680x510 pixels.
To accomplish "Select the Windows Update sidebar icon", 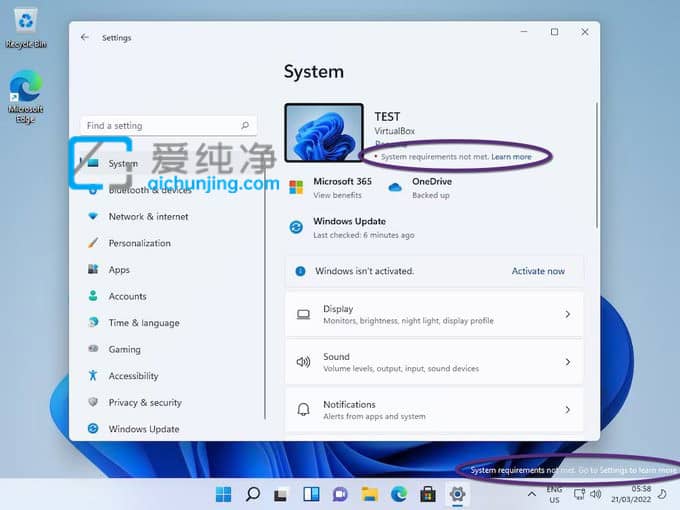I will pyautogui.click(x=93, y=428).
